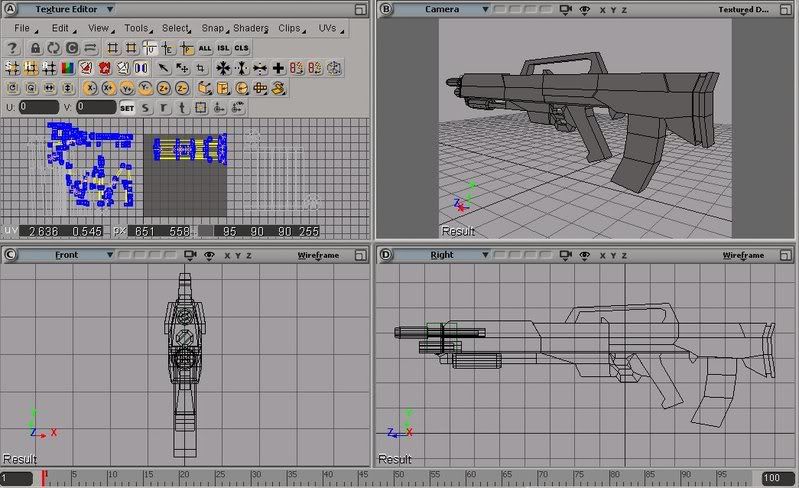799x488 pixels.
Task: Select the pointer-with-move tool
Action: [x=182, y=68]
